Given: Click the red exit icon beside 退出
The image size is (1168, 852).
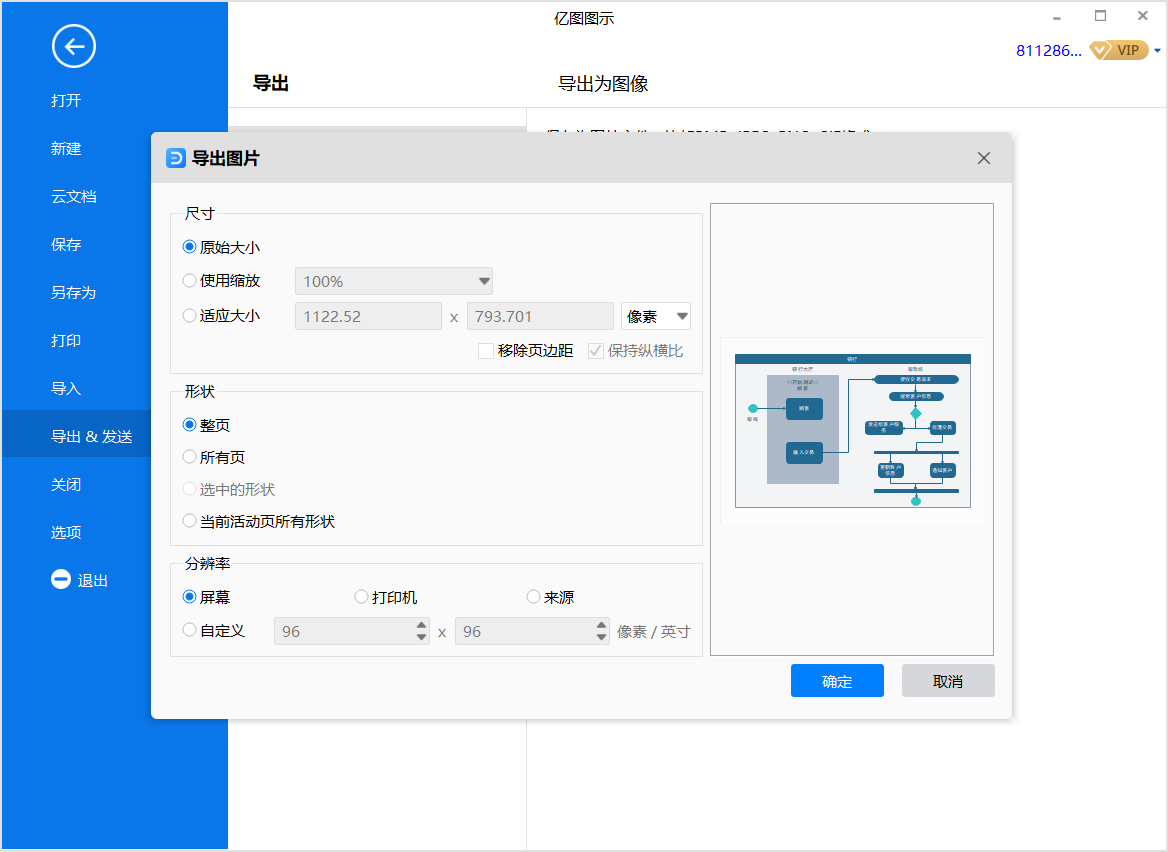Looking at the screenshot, I should [x=61, y=579].
